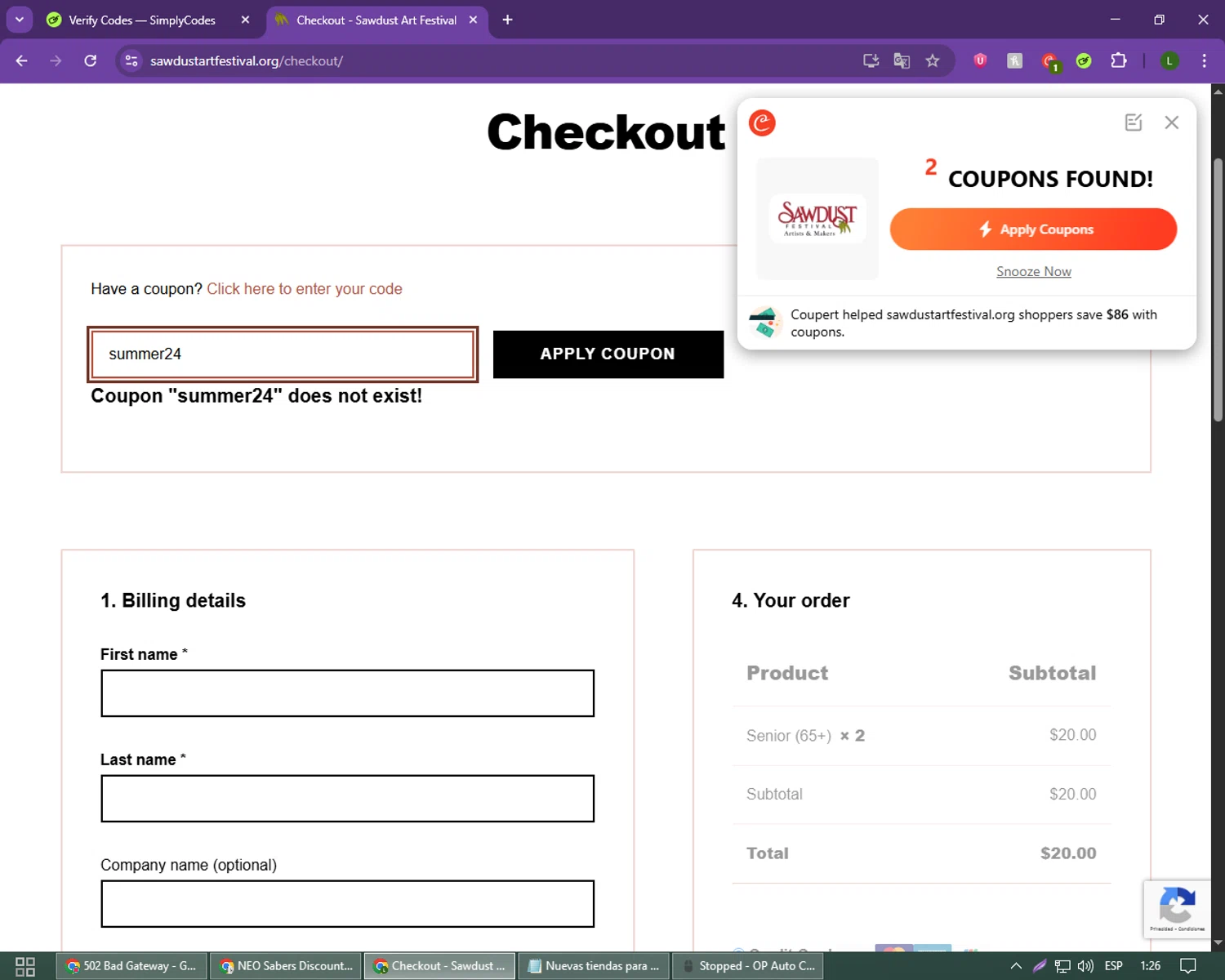Click the Total $20.00 amount
This screenshot has width=1225, height=980.
tap(1068, 853)
